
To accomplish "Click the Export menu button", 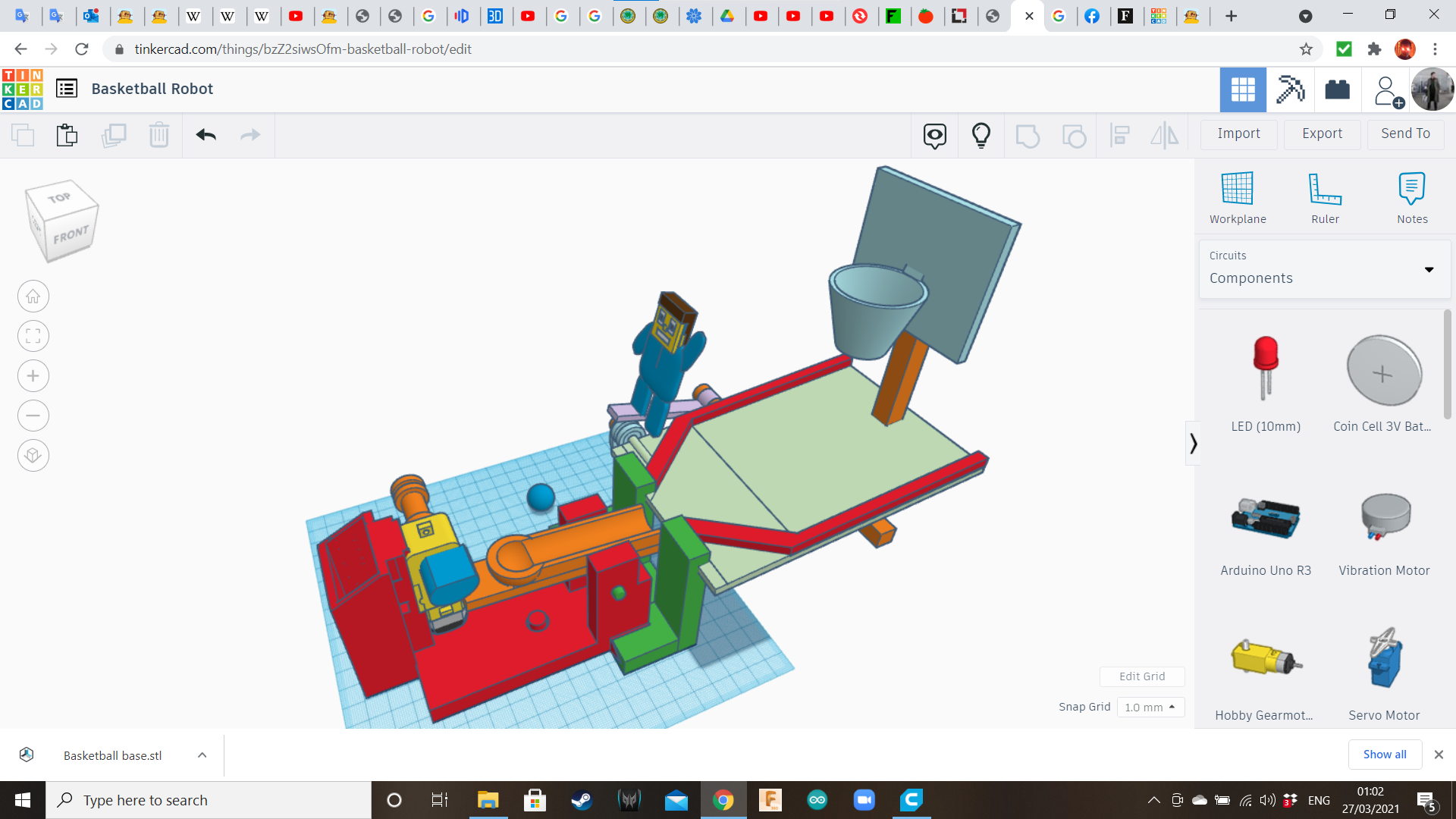I will pos(1322,133).
